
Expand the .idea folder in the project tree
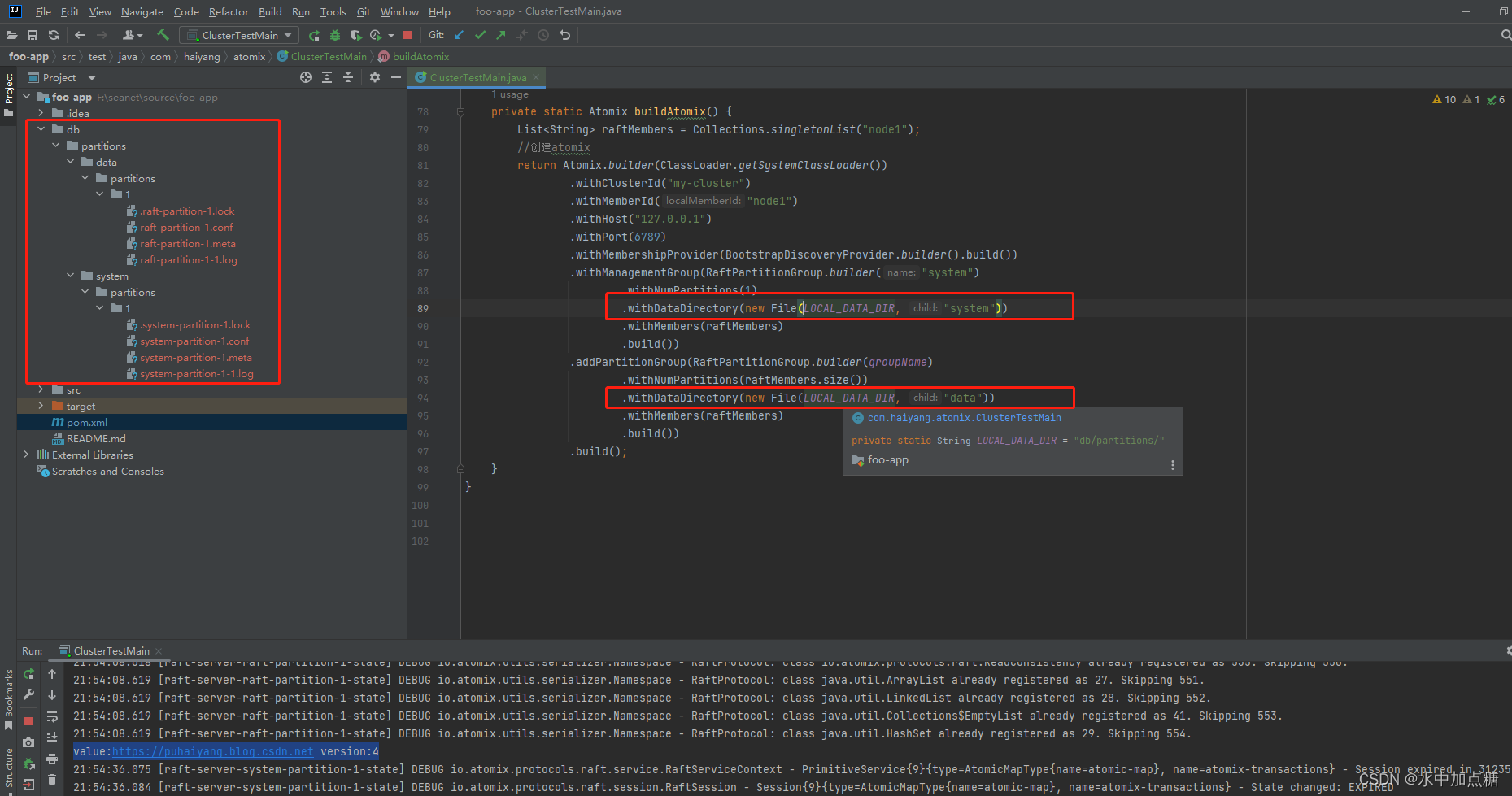[41, 113]
